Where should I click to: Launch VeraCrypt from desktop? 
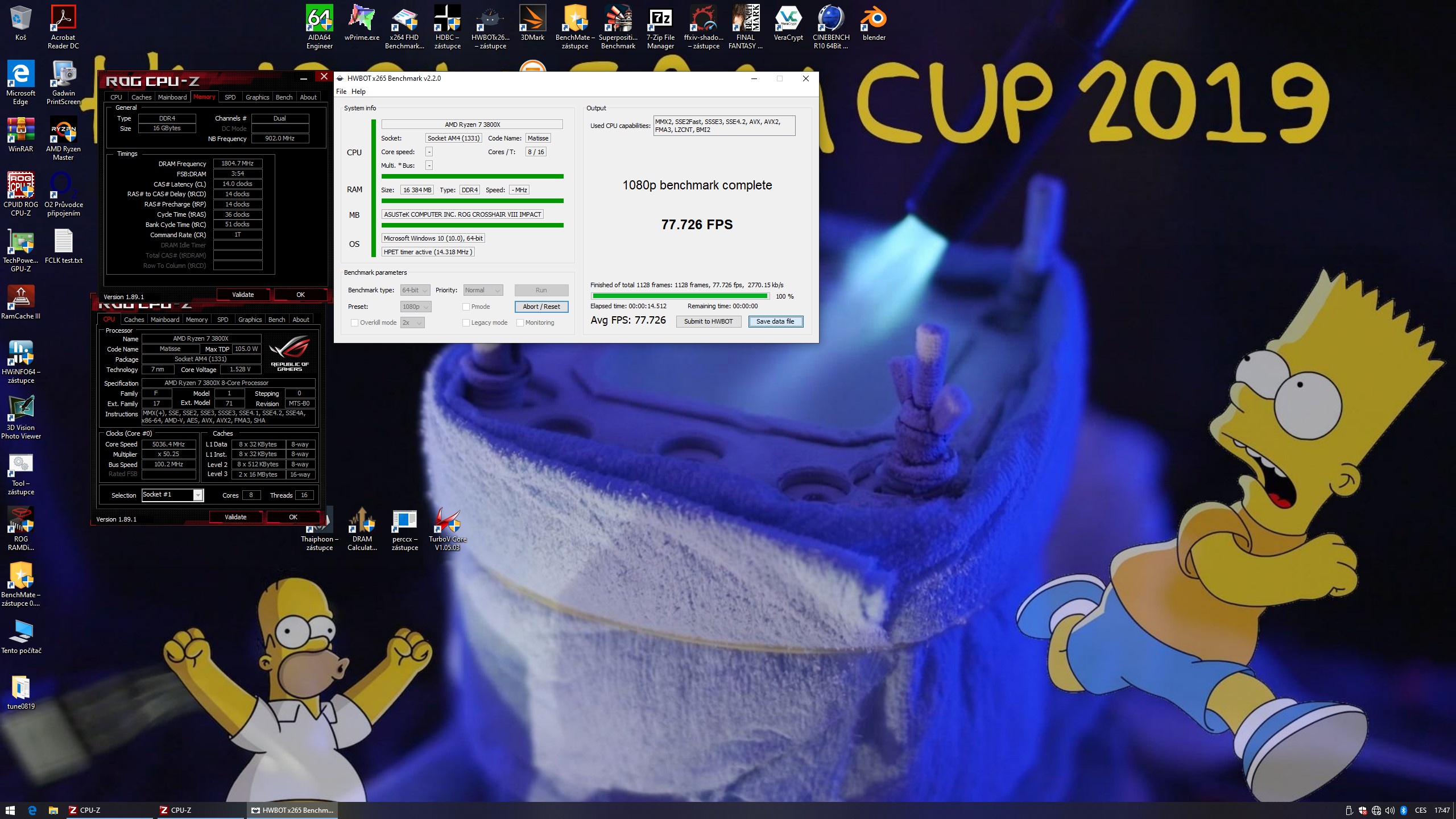coord(788,23)
